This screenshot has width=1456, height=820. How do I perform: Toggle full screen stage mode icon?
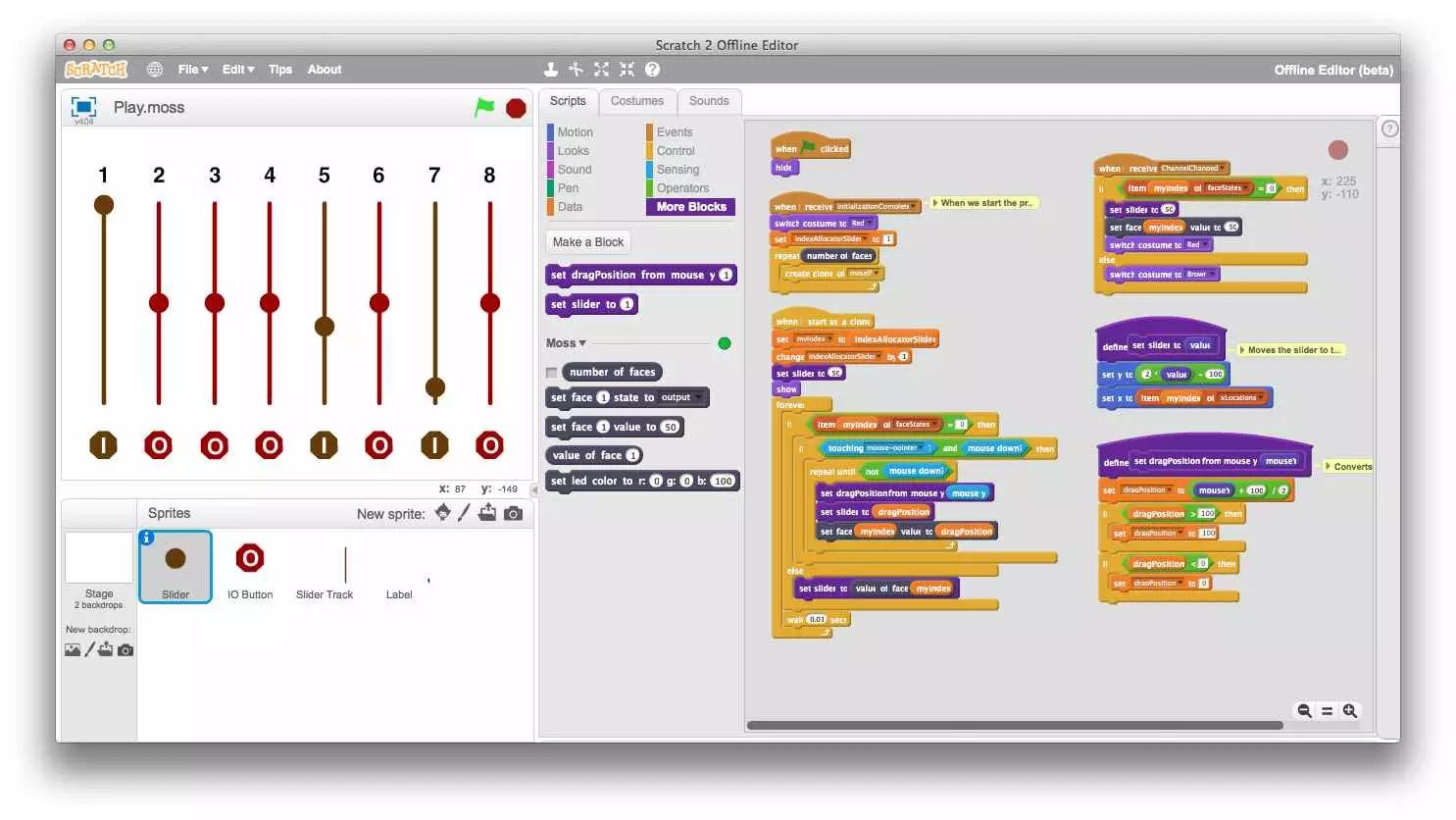[84, 106]
